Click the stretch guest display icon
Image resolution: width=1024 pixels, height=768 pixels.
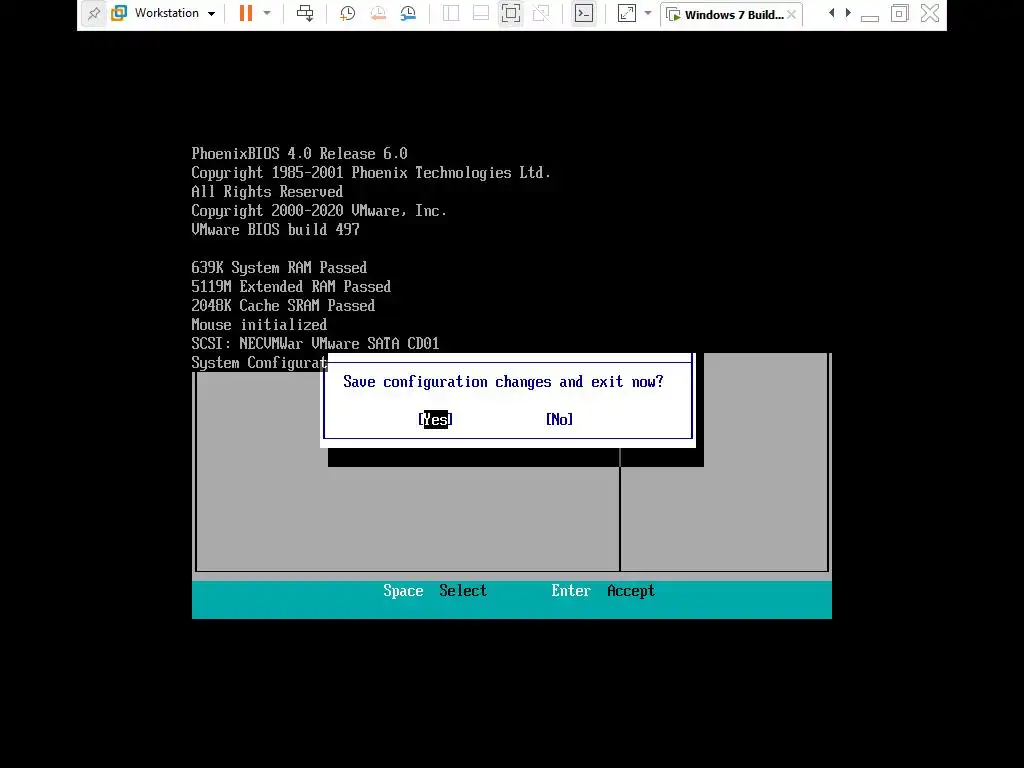click(627, 14)
